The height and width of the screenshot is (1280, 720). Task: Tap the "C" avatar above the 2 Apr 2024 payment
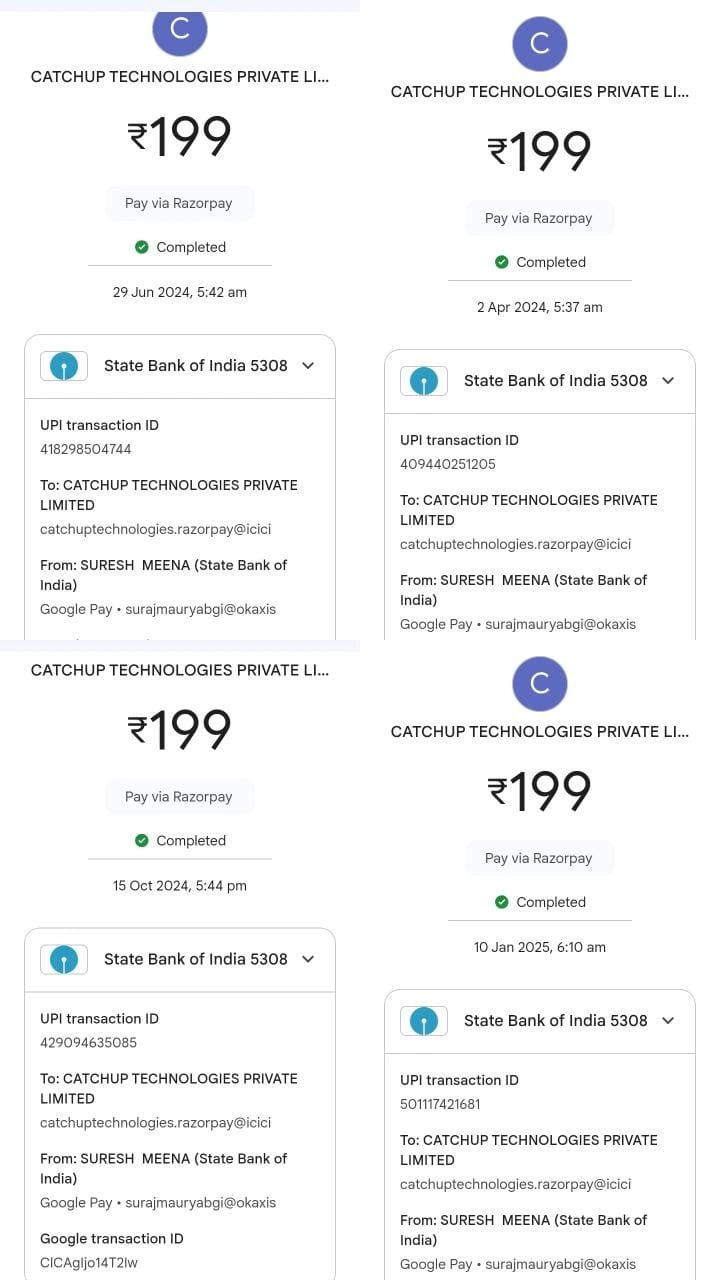point(539,44)
